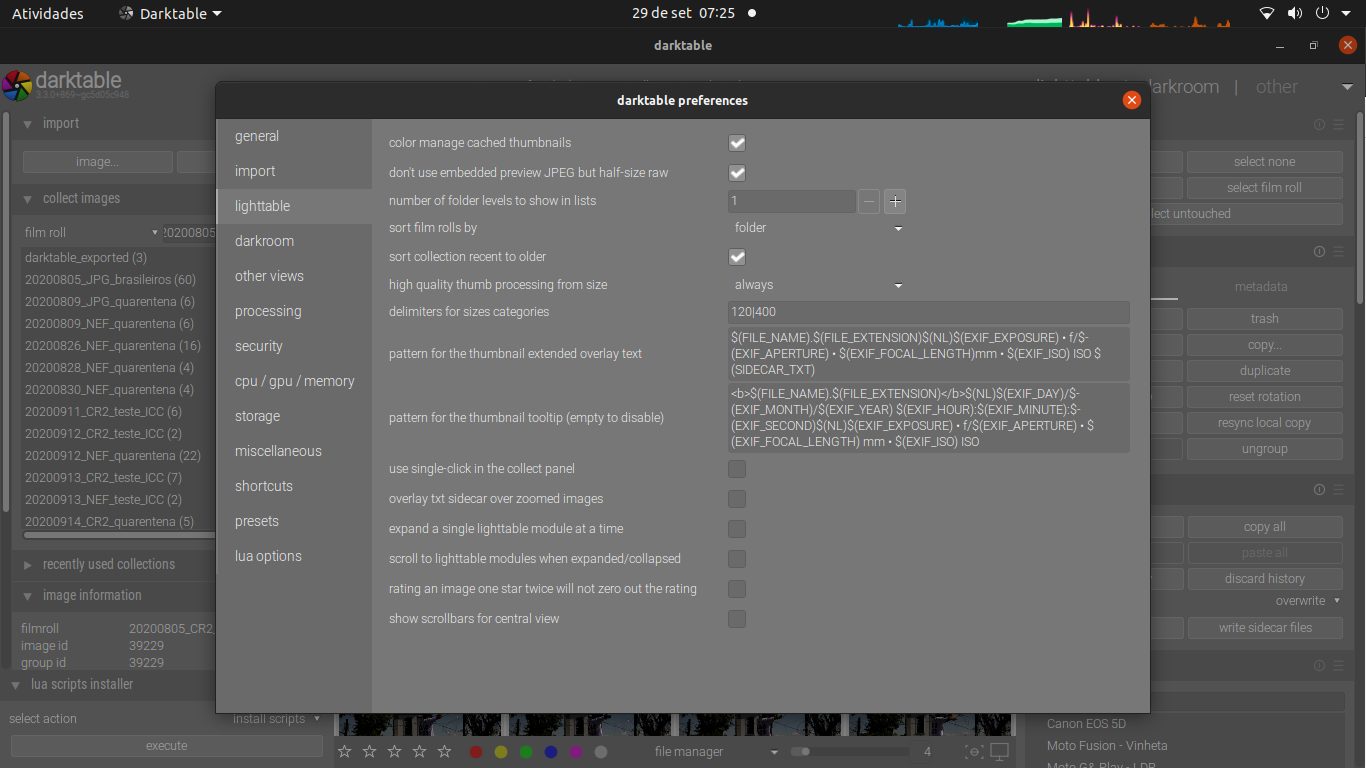Click the execute button in lua scripts installer
The width and height of the screenshot is (1366, 768).
click(166, 745)
